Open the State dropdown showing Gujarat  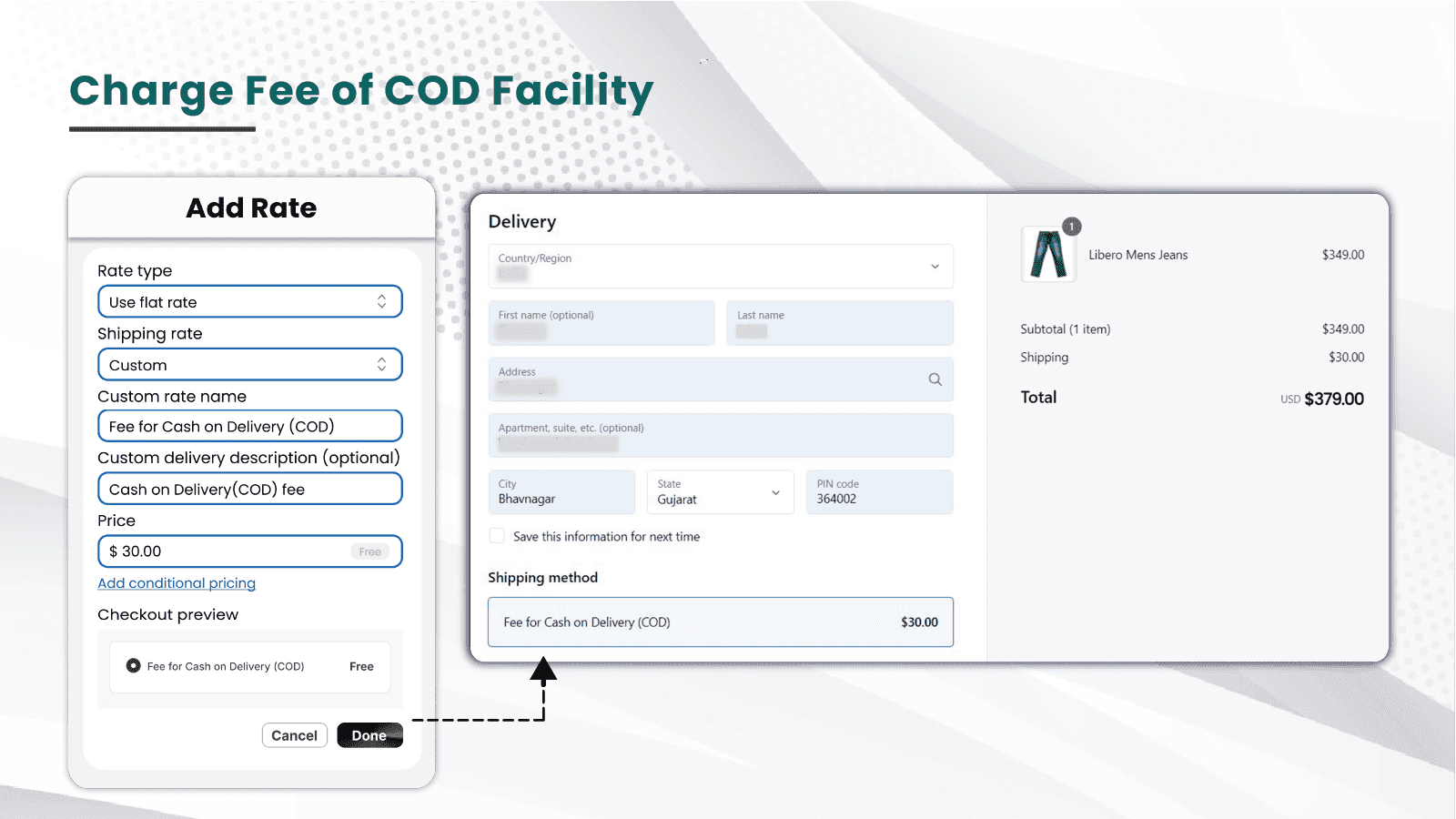(x=719, y=492)
